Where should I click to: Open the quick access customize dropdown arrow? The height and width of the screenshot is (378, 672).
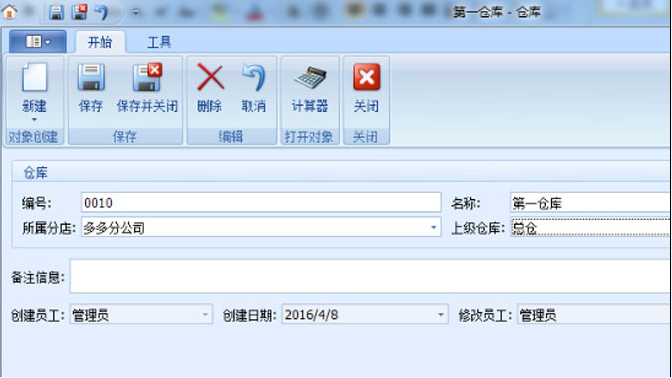[x=135, y=12]
